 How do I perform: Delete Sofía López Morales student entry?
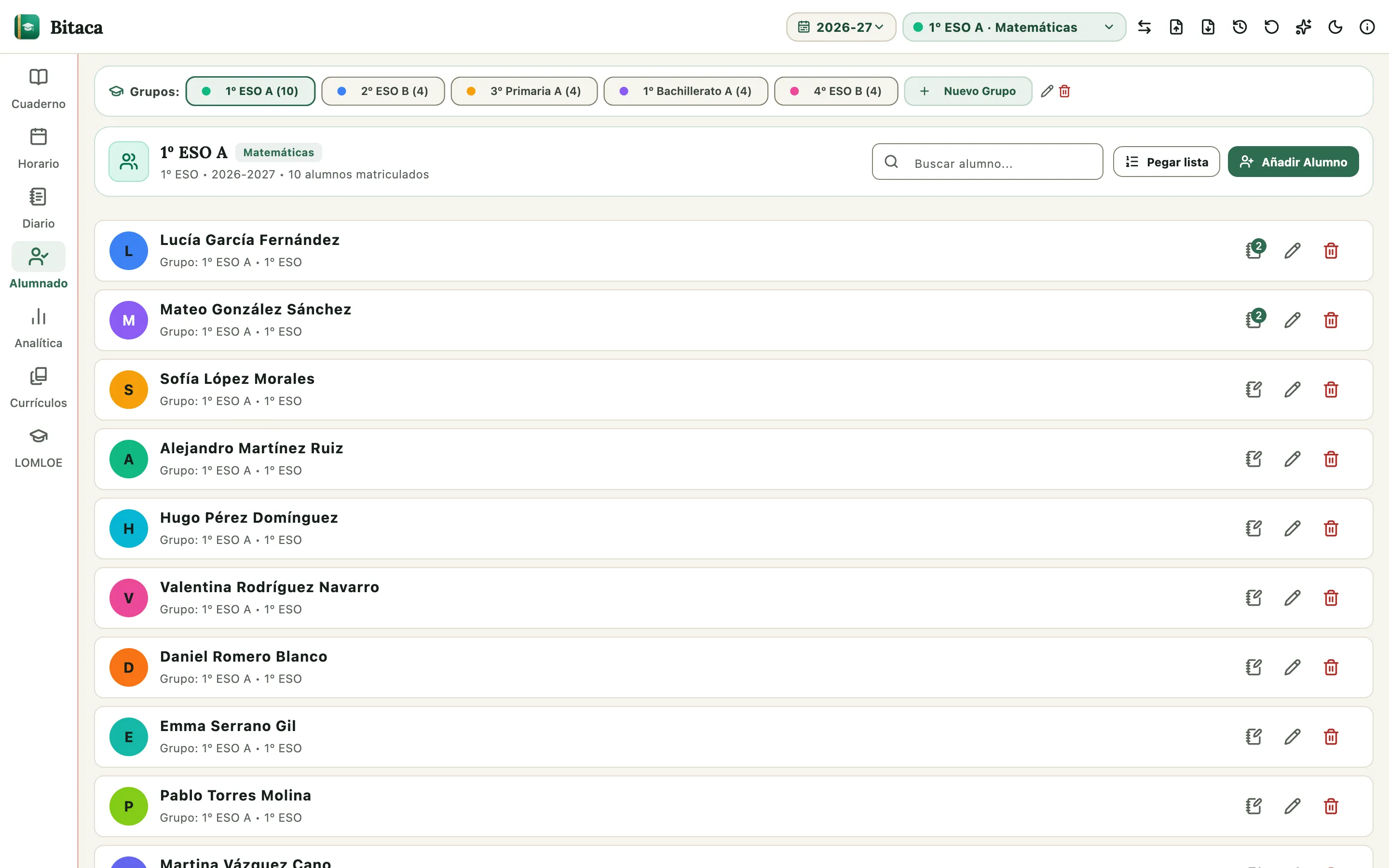pos(1331,389)
